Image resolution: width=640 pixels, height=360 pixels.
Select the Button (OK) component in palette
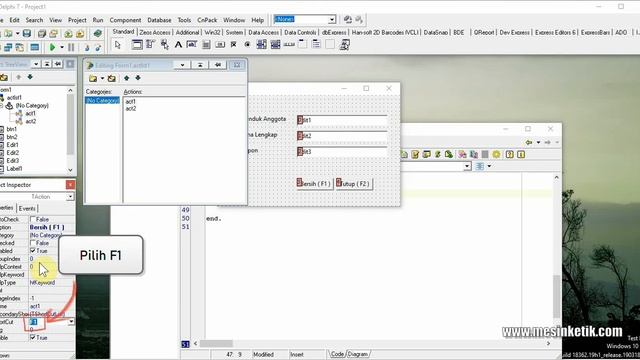click(x=220, y=44)
